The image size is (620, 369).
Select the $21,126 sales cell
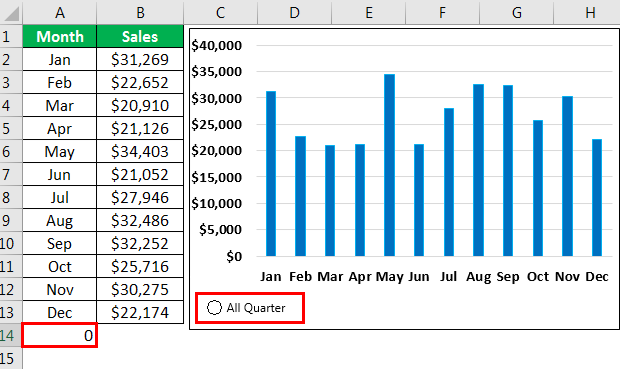(x=140, y=128)
